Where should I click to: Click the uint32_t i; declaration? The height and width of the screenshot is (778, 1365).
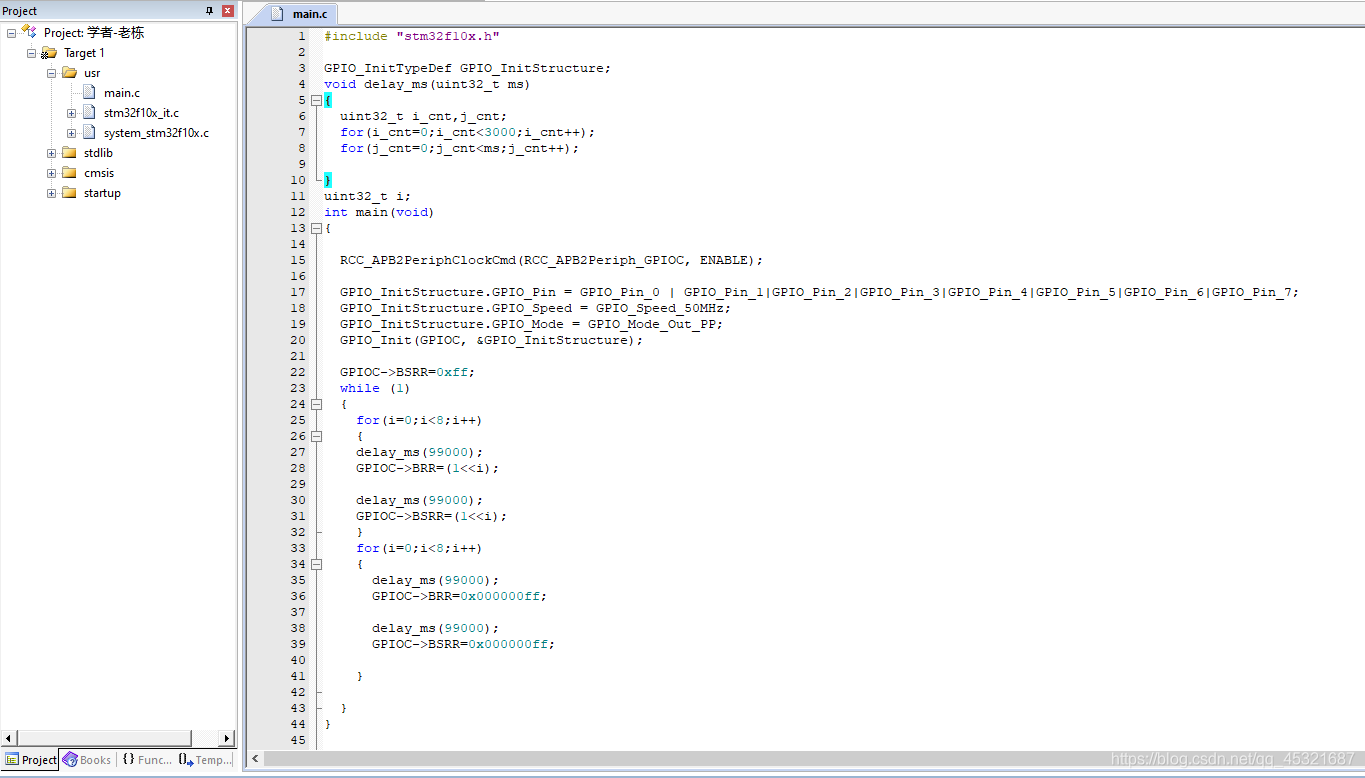[367, 196]
